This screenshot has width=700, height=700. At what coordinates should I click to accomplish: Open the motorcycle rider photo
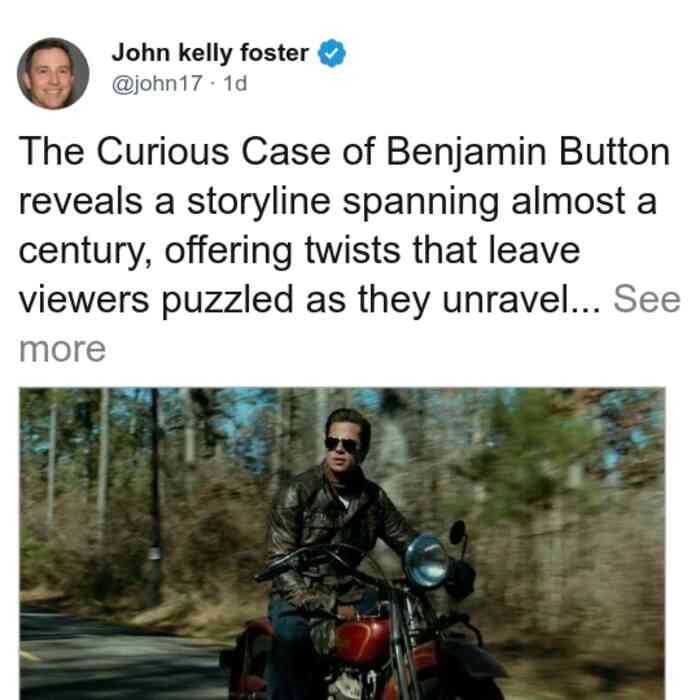[342, 543]
